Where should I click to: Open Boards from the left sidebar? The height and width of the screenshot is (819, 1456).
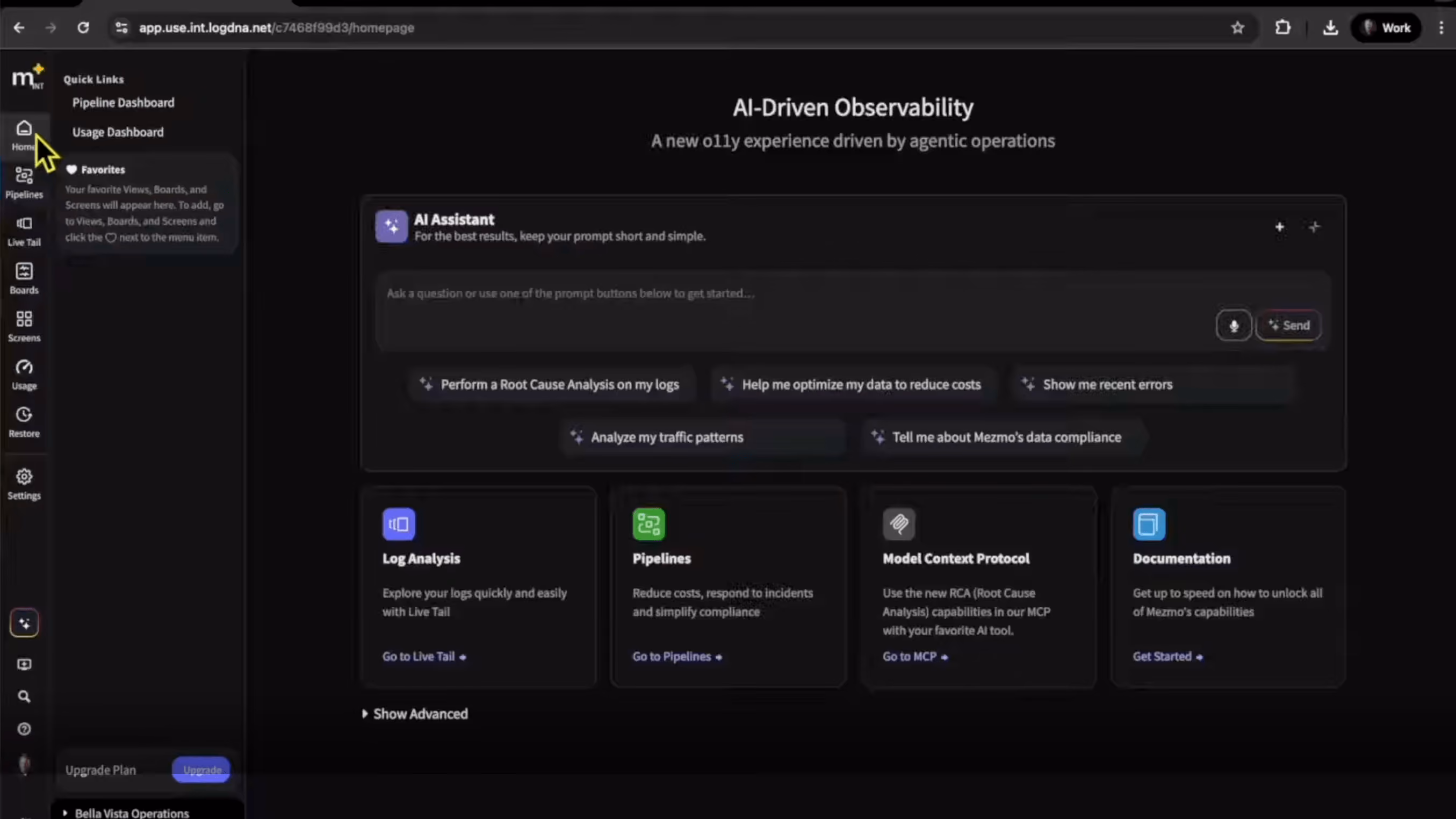[x=24, y=279]
